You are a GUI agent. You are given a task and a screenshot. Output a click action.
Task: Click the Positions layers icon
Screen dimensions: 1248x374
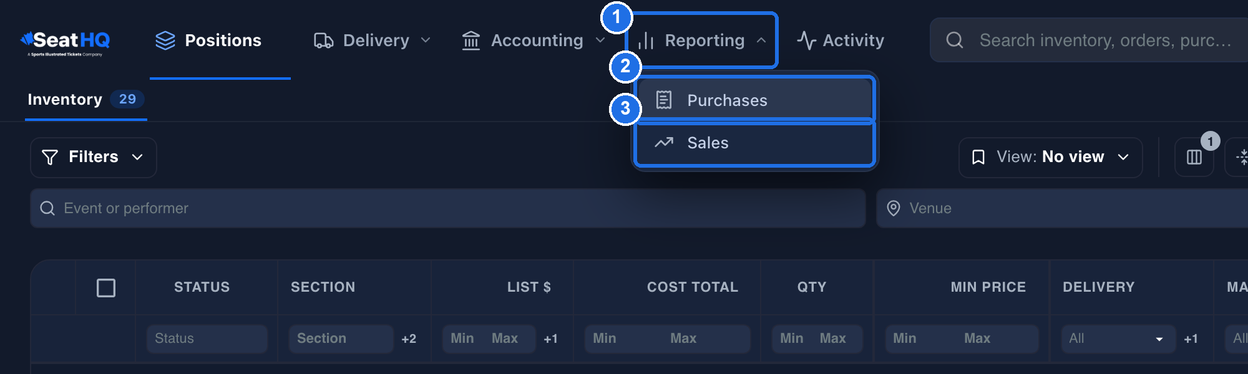click(x=165, y=40)
